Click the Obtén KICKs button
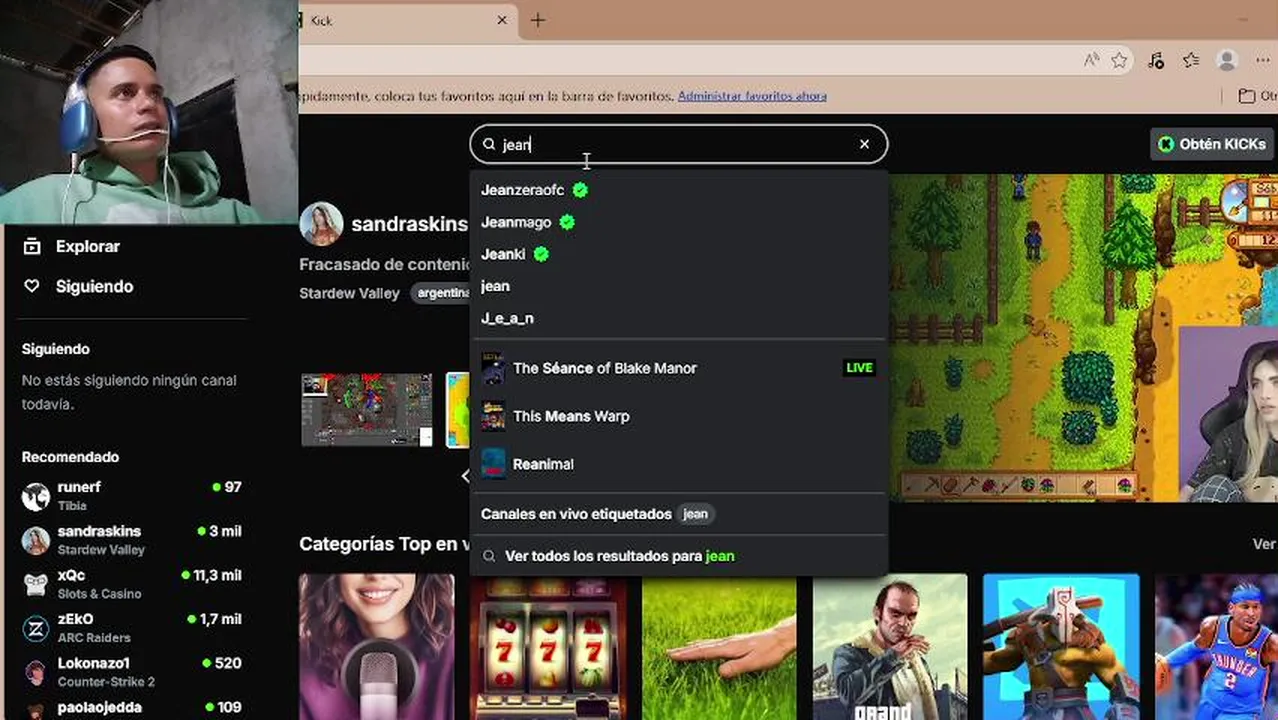Viewport: 1278px width, 720px height. [x=1212, y=144]
